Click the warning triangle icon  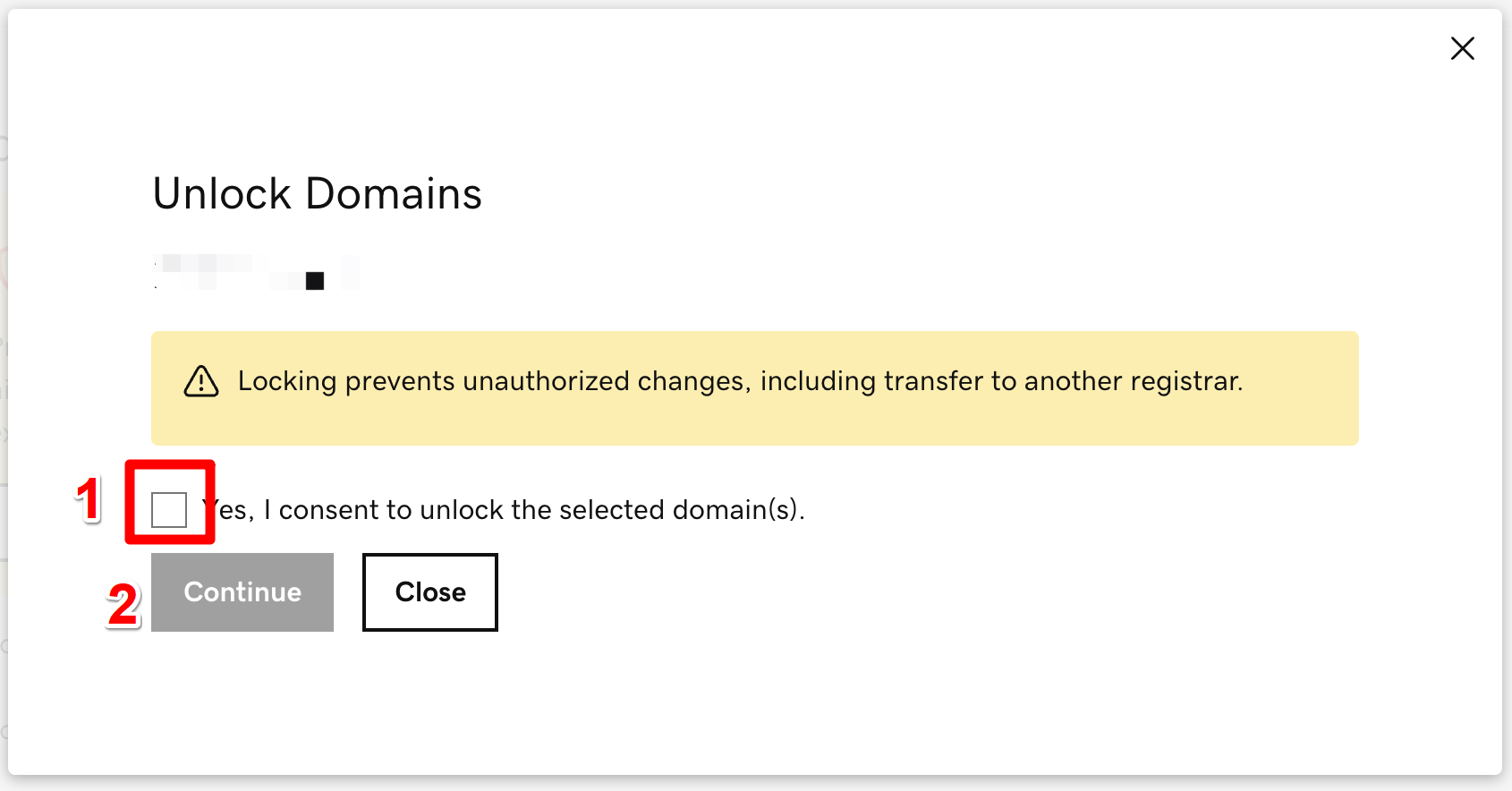click(201, 381)
